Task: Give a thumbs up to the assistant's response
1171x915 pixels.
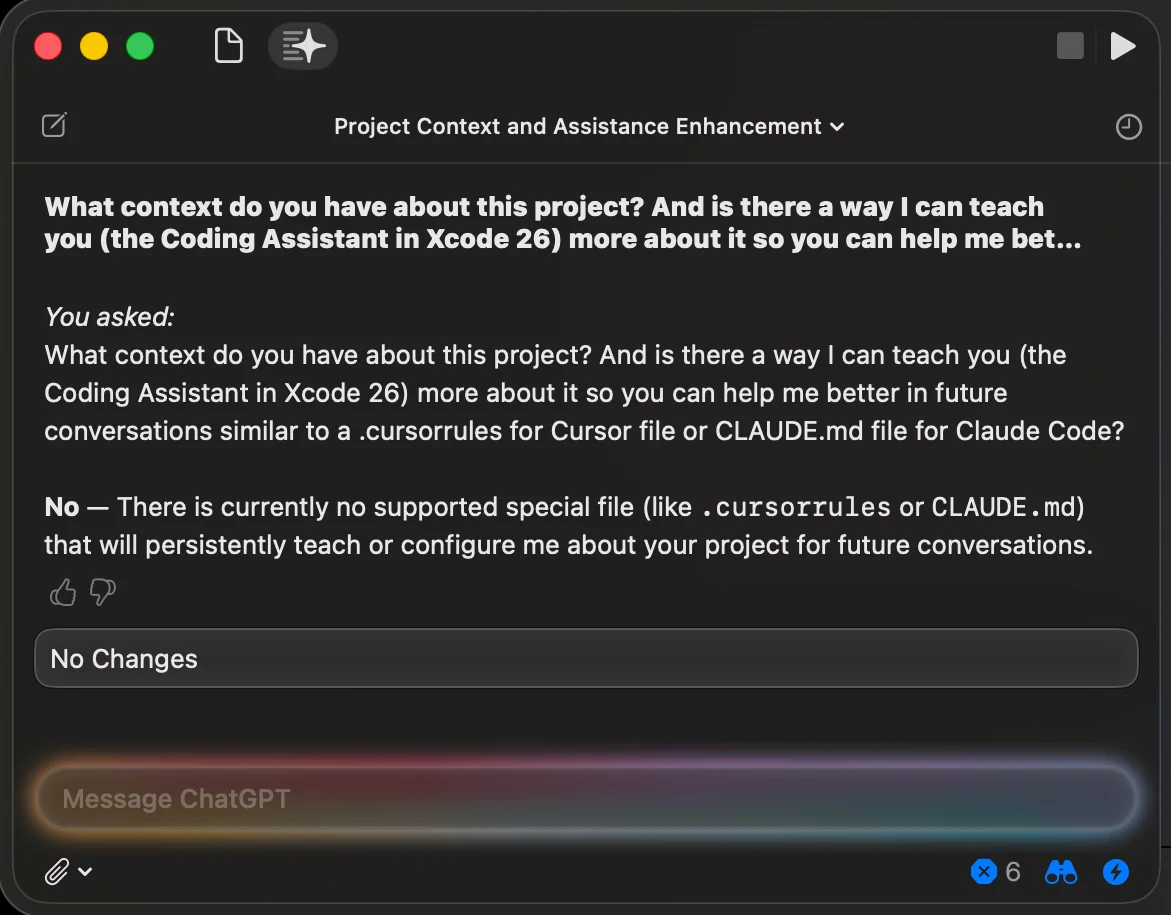Action: 62,592
